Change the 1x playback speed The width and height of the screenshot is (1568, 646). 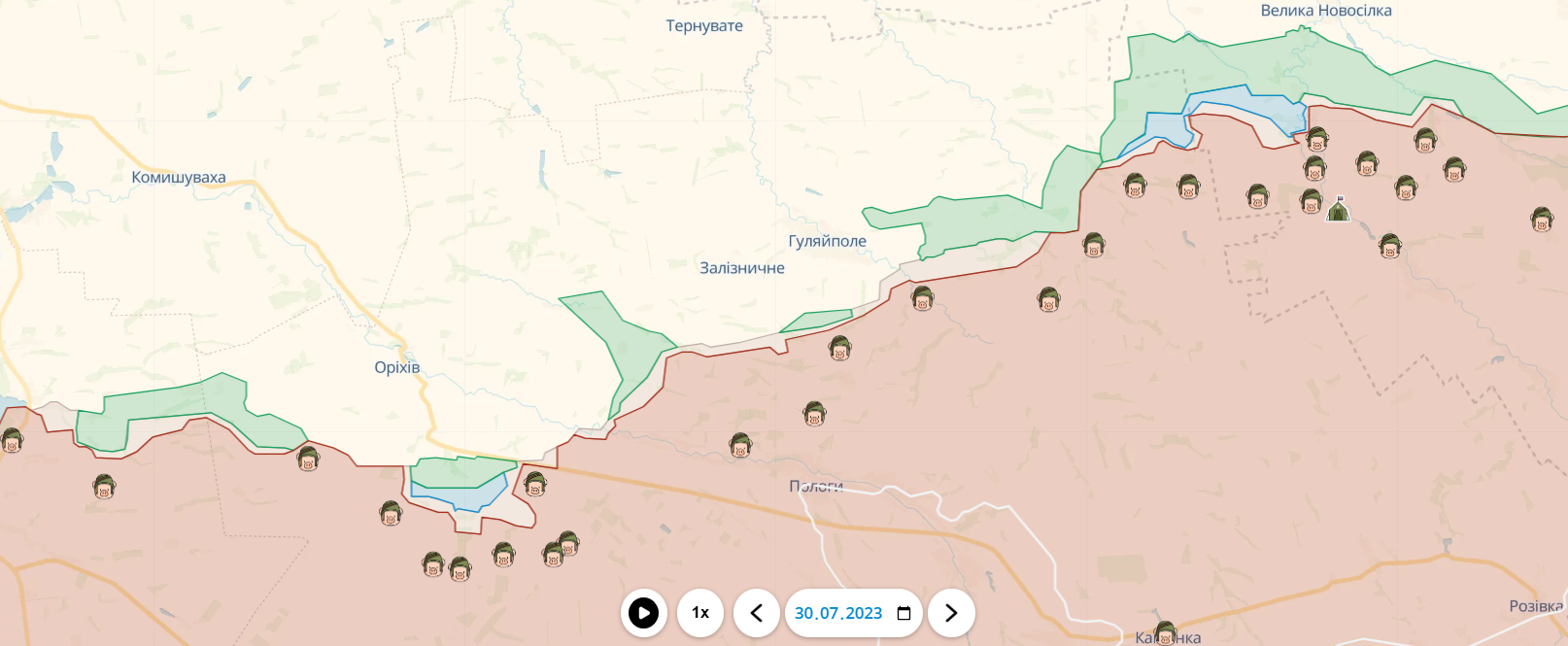700,613
